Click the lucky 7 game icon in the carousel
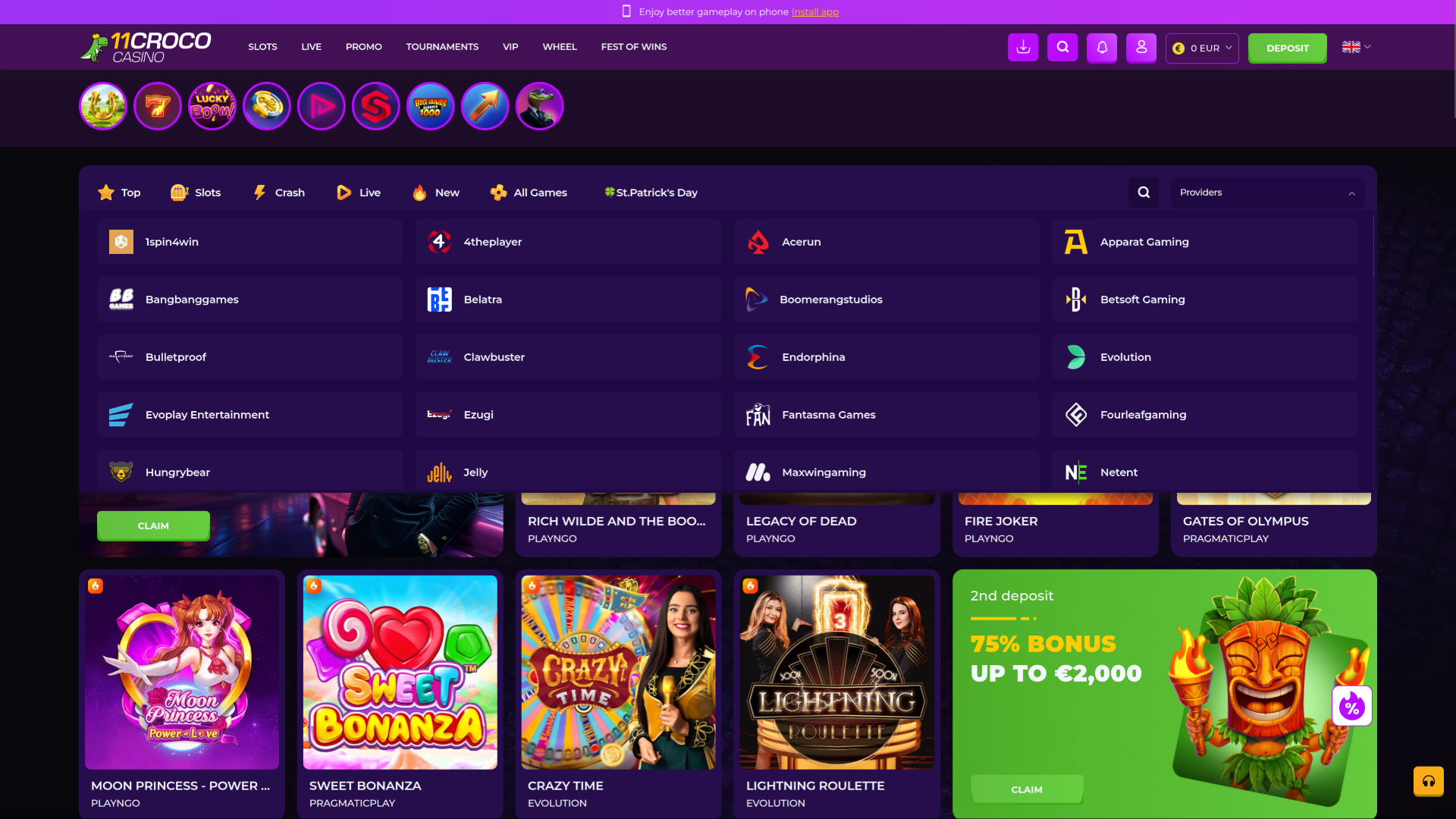 157,106
